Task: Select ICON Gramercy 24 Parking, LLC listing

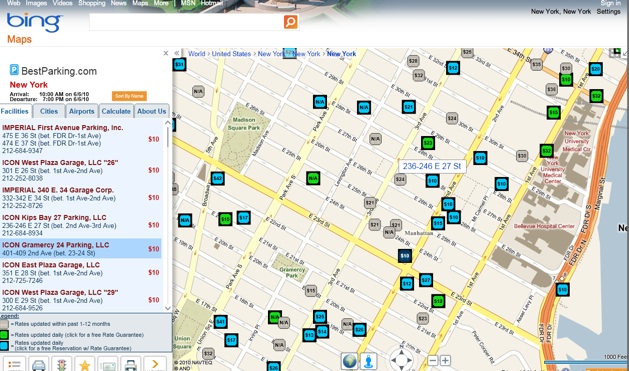Action: pos(81,249)
